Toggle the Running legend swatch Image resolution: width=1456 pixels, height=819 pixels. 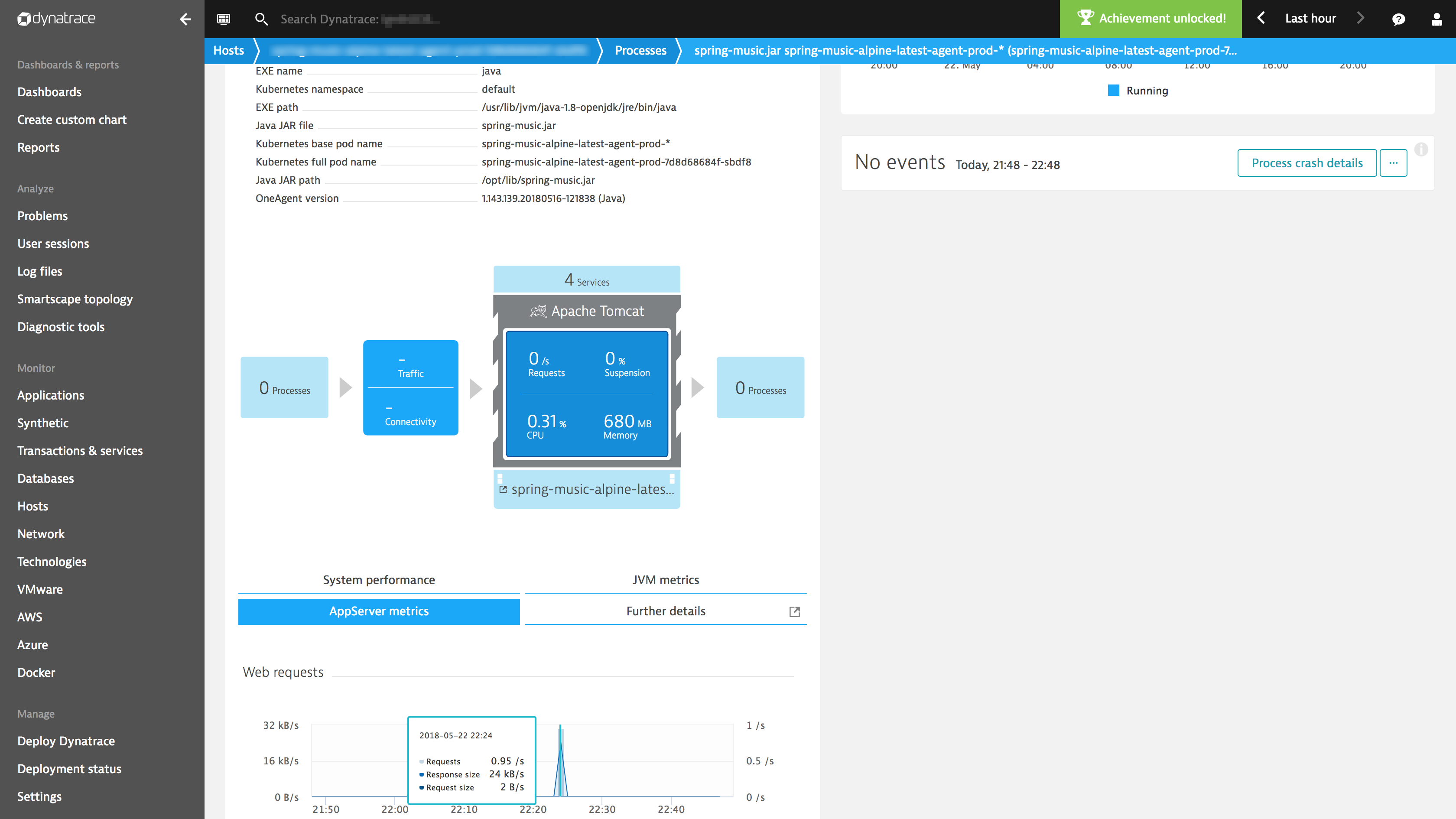1113,91
